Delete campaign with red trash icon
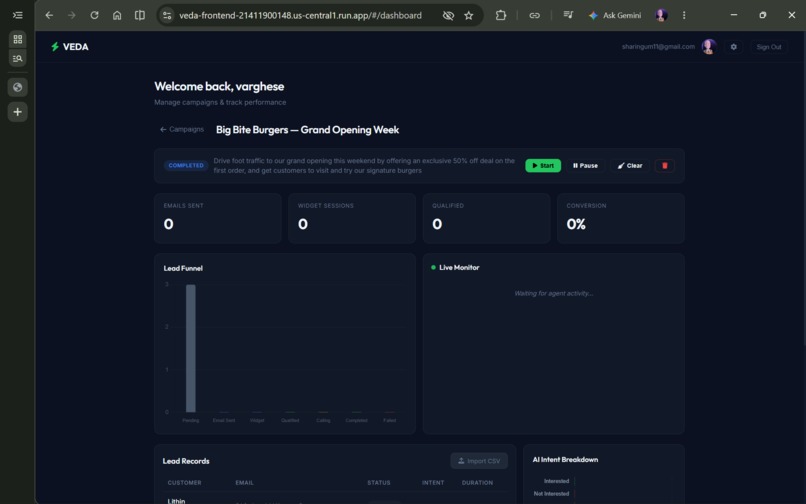Image resolution: width=806 pixels, height=504 pixels. 665,166
